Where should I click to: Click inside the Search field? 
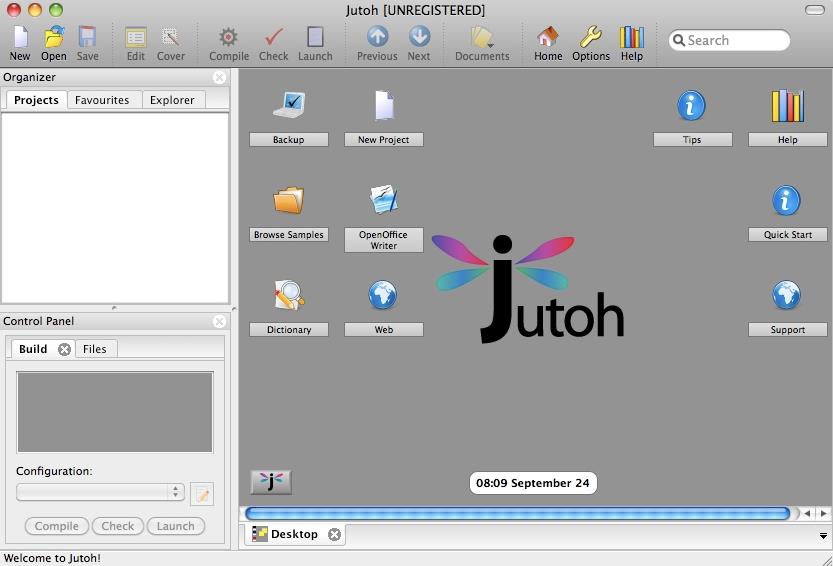tap(729, 40)
